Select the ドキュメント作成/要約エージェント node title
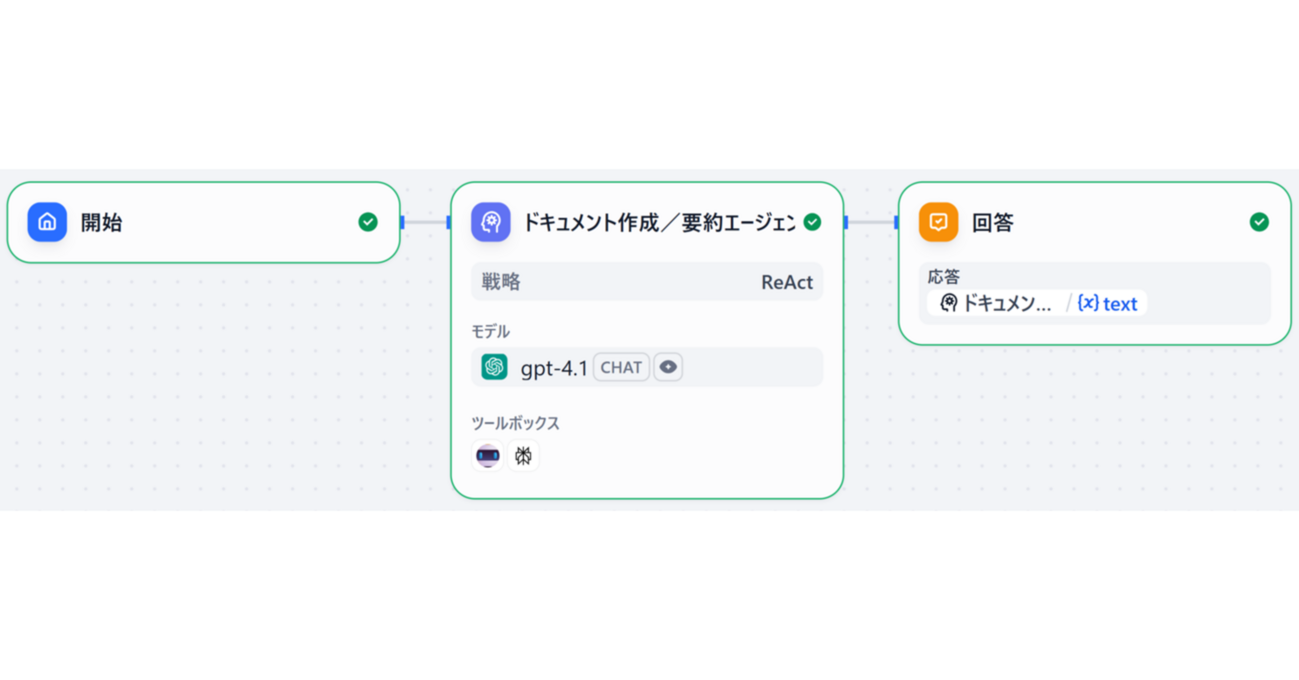The width and height of the screenshot is (1299, 680). [x=659, y=222]
